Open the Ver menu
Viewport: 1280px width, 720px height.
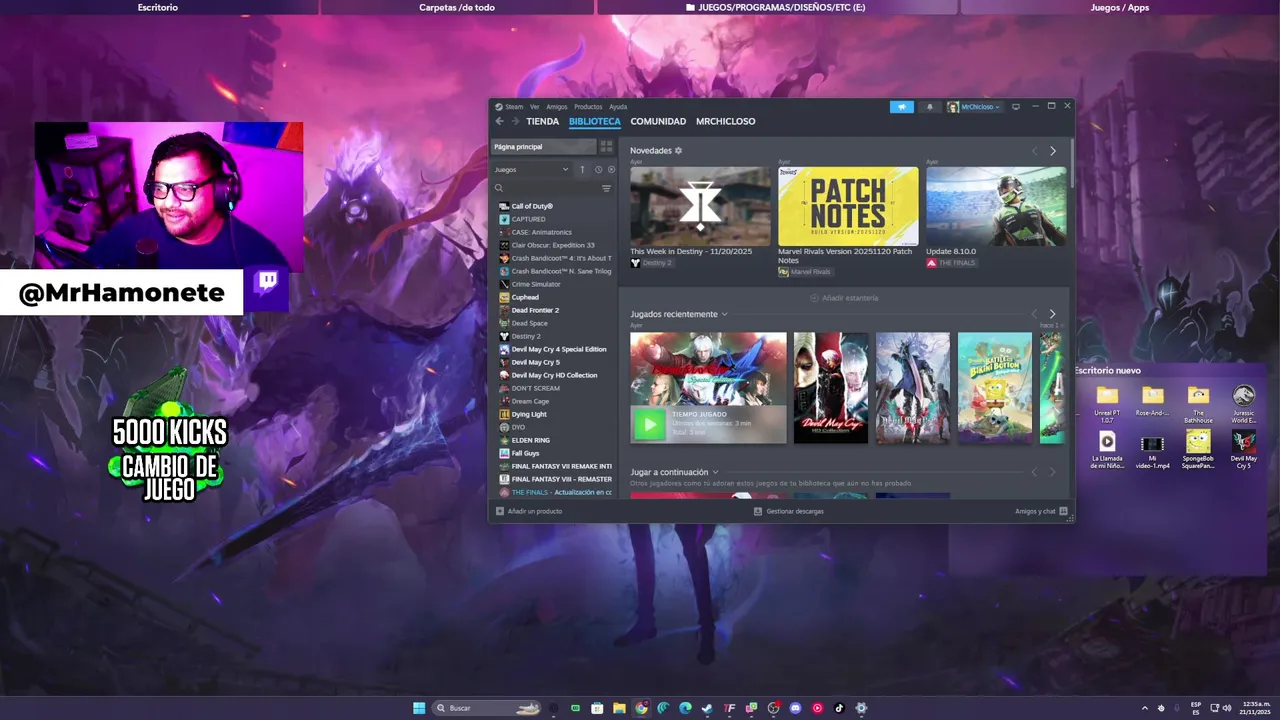535,107
